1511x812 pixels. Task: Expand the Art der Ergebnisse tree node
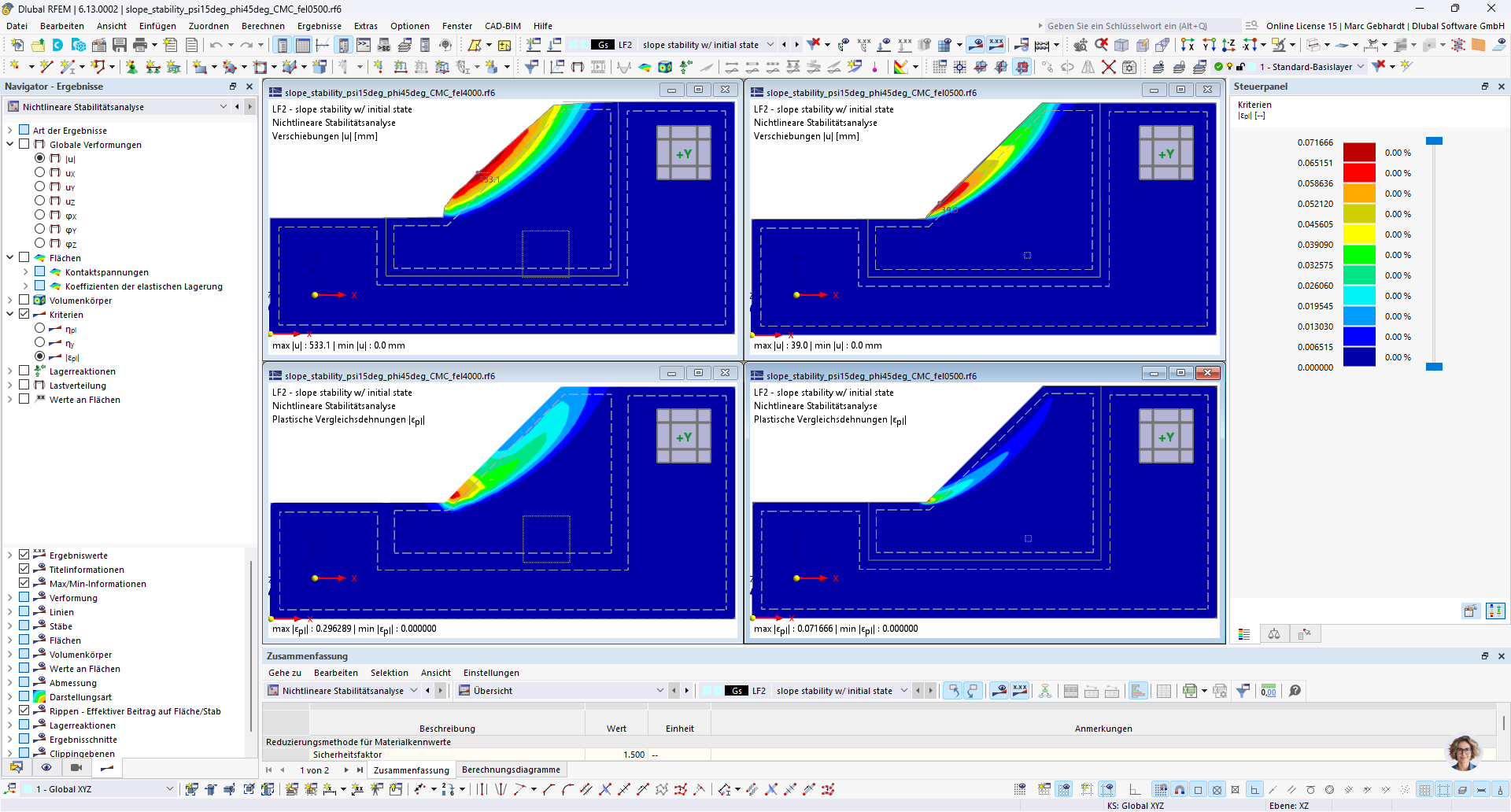point(10,131)
